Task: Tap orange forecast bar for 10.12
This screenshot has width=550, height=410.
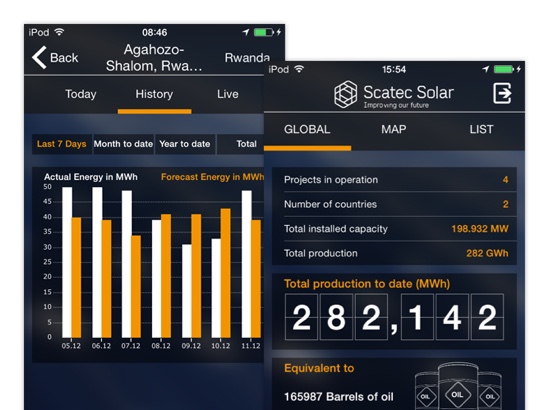Action: (x=226, y=273)
